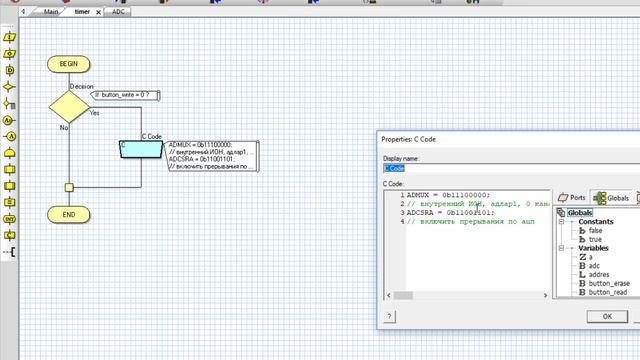Select the Switch icon in the toolbox
The width and height of the screenshot is (640, 360).
point(9,104)
